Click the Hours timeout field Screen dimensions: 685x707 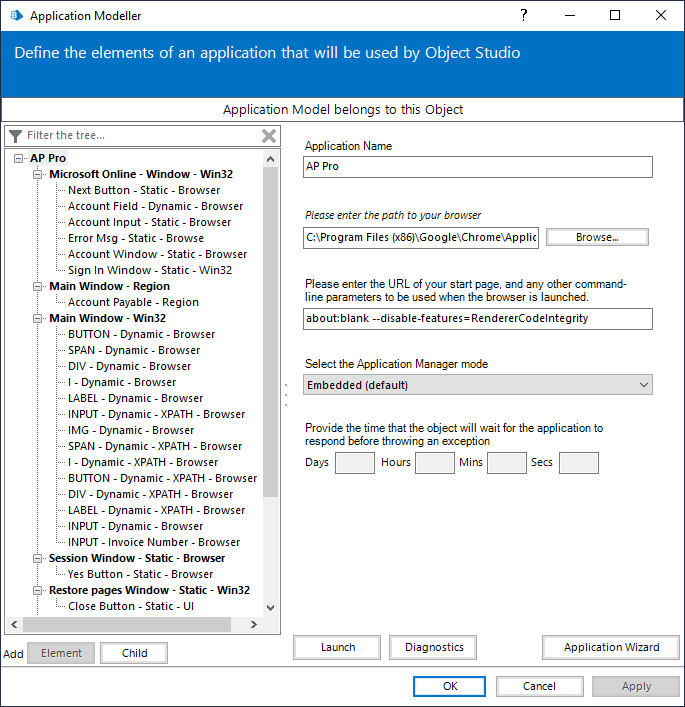435,463
